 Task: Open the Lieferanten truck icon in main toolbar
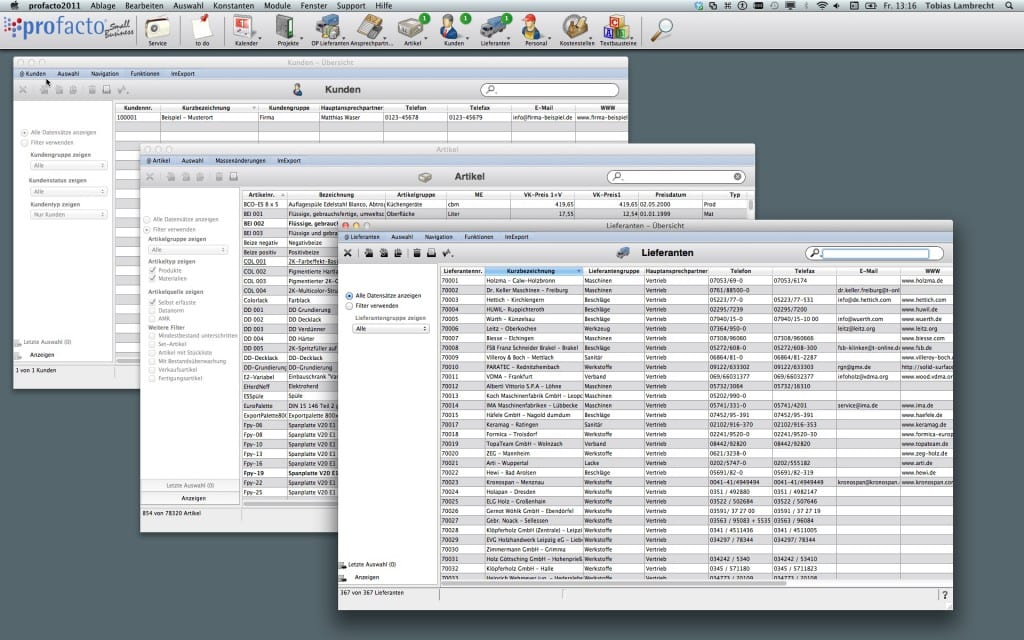494,30
